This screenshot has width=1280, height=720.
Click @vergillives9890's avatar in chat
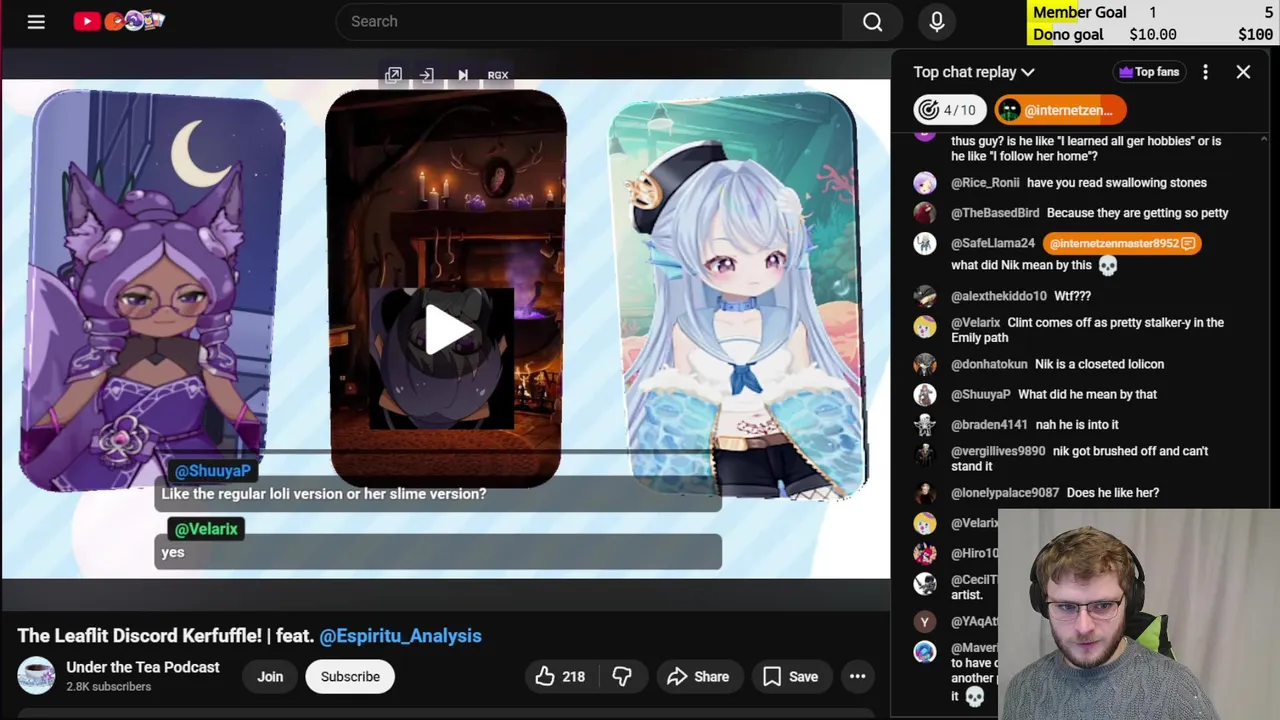[x=925, y=454]
